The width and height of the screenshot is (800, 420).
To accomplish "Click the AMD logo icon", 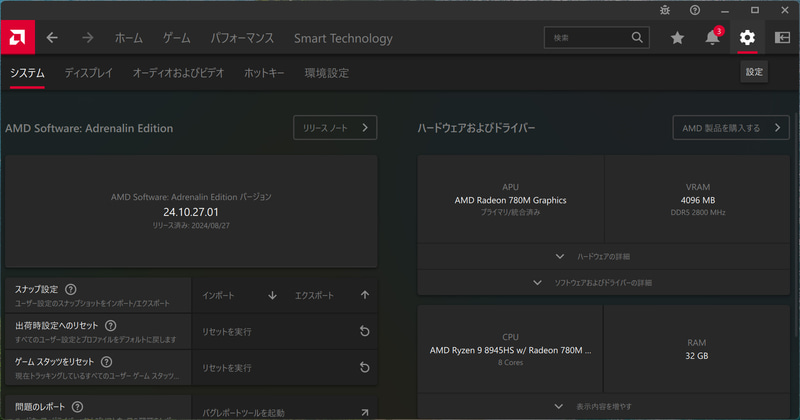I will point(17,37).
